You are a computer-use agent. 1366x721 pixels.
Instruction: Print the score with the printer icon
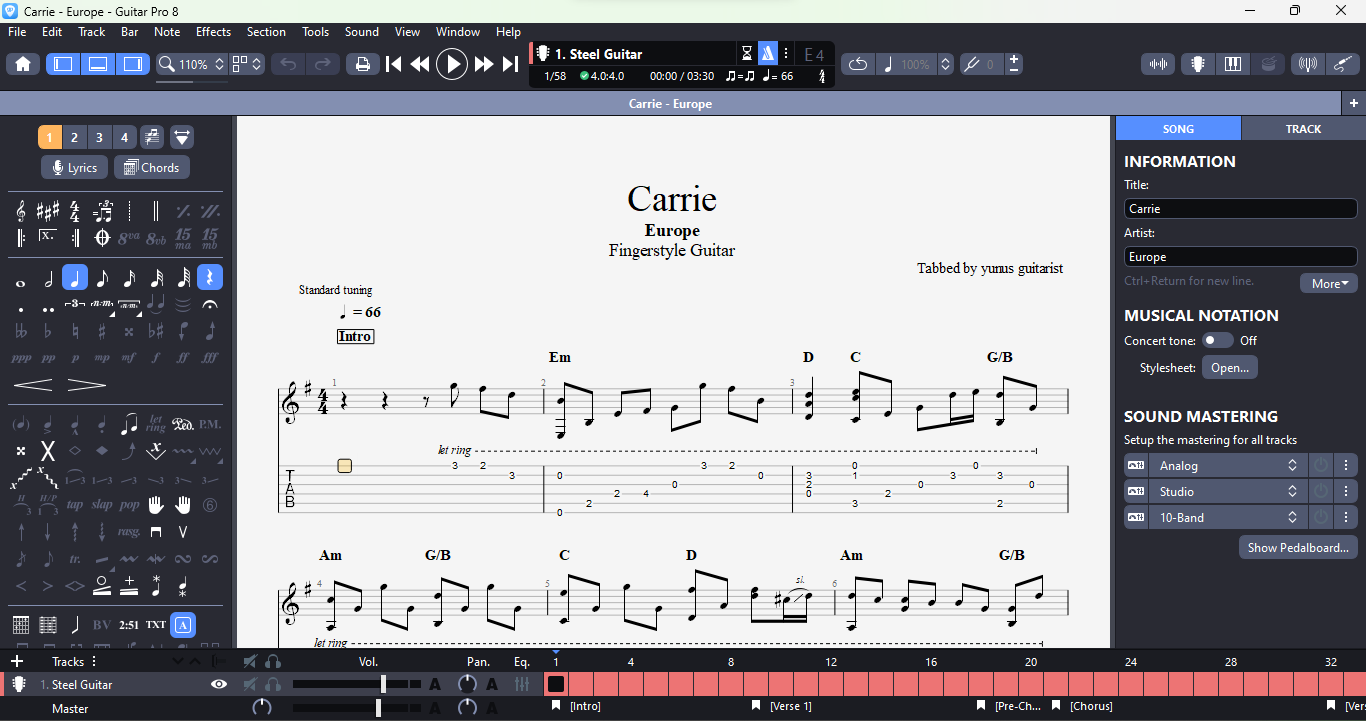pyautogui.click(x=363, y=64)
